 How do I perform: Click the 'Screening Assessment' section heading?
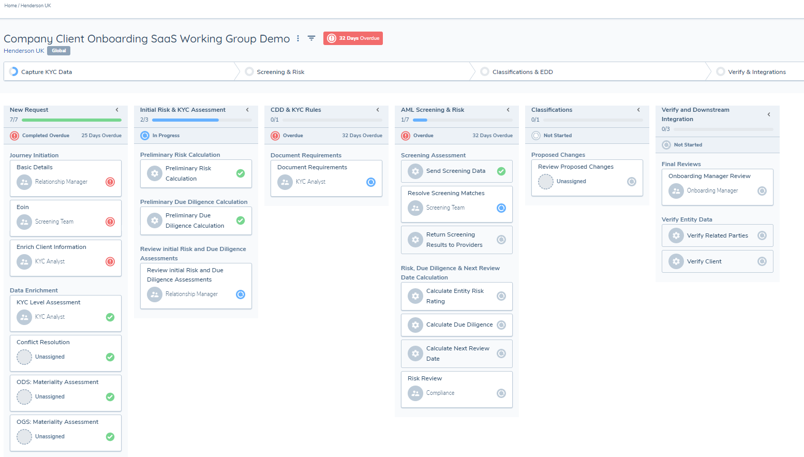(x=433, y=155)
